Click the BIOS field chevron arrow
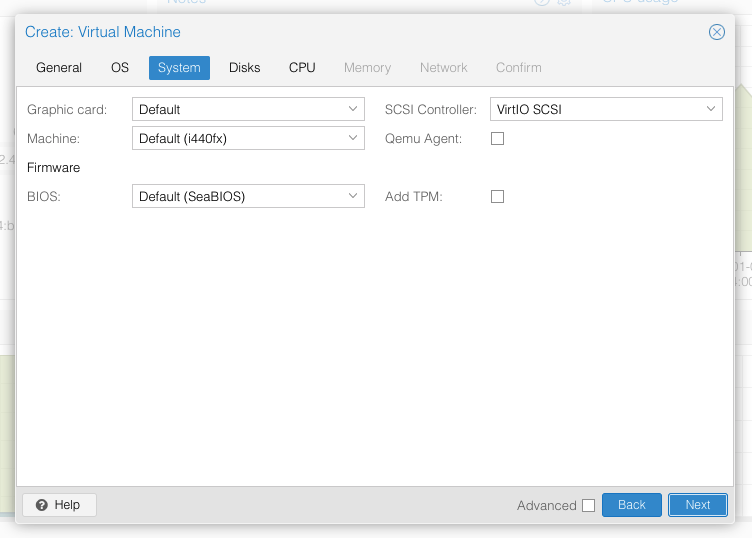752x538 pixels. click(x=353, y=197)
